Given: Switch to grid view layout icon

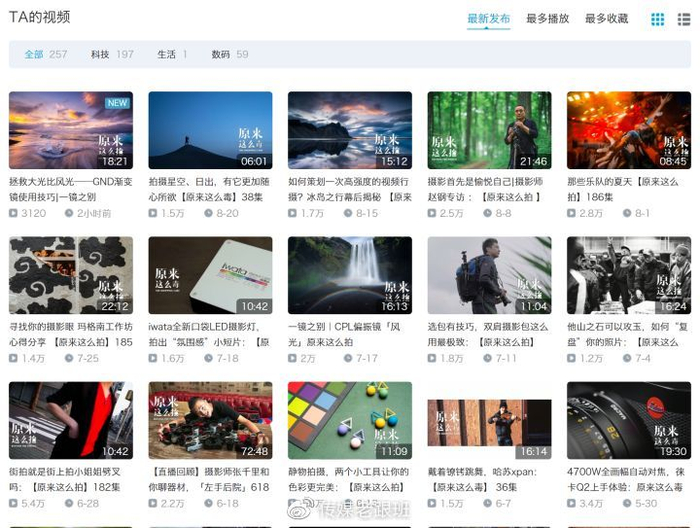Looking at the screenshot, I should pyautogui.click(x=657, y=19).
